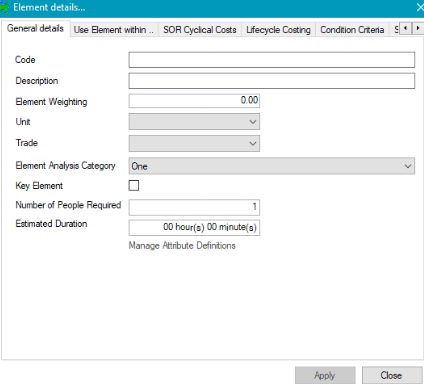424x384 pixels.
Task: Open the Condition Criteria tab
Action: pyautogui.click(x=352, y=30)
